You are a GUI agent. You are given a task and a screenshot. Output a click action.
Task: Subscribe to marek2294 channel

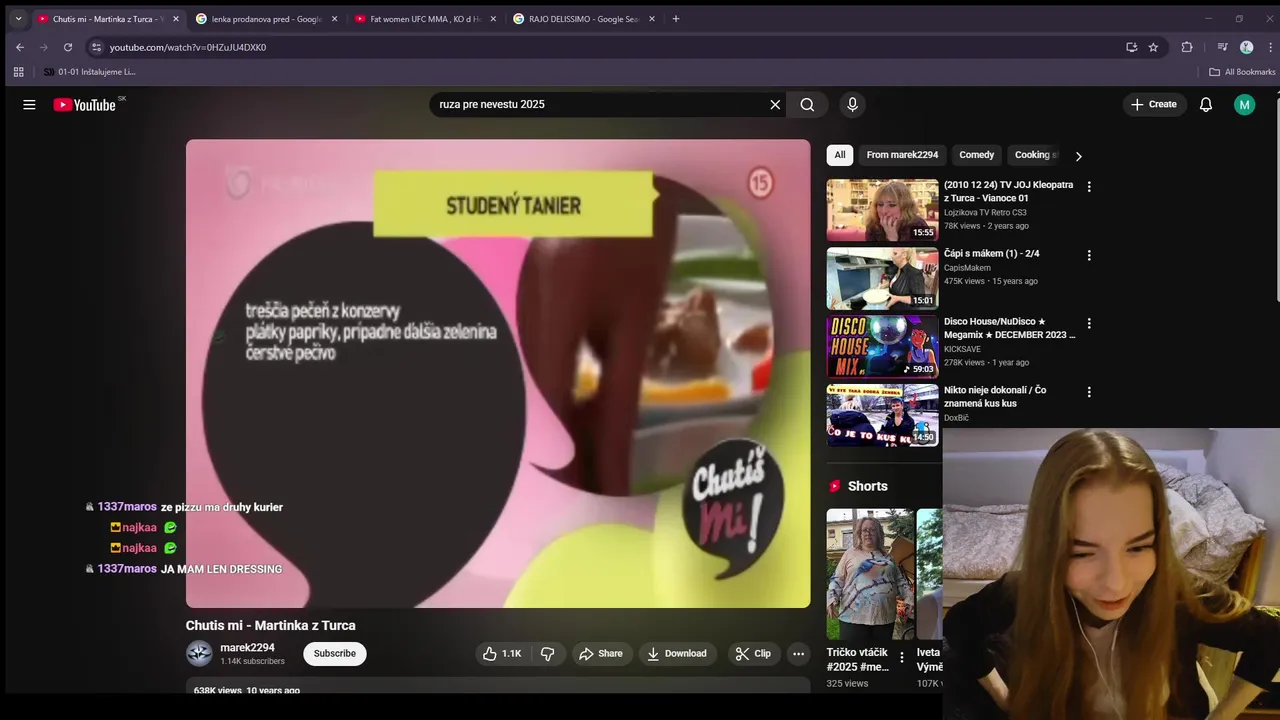(x=335, y=653)
